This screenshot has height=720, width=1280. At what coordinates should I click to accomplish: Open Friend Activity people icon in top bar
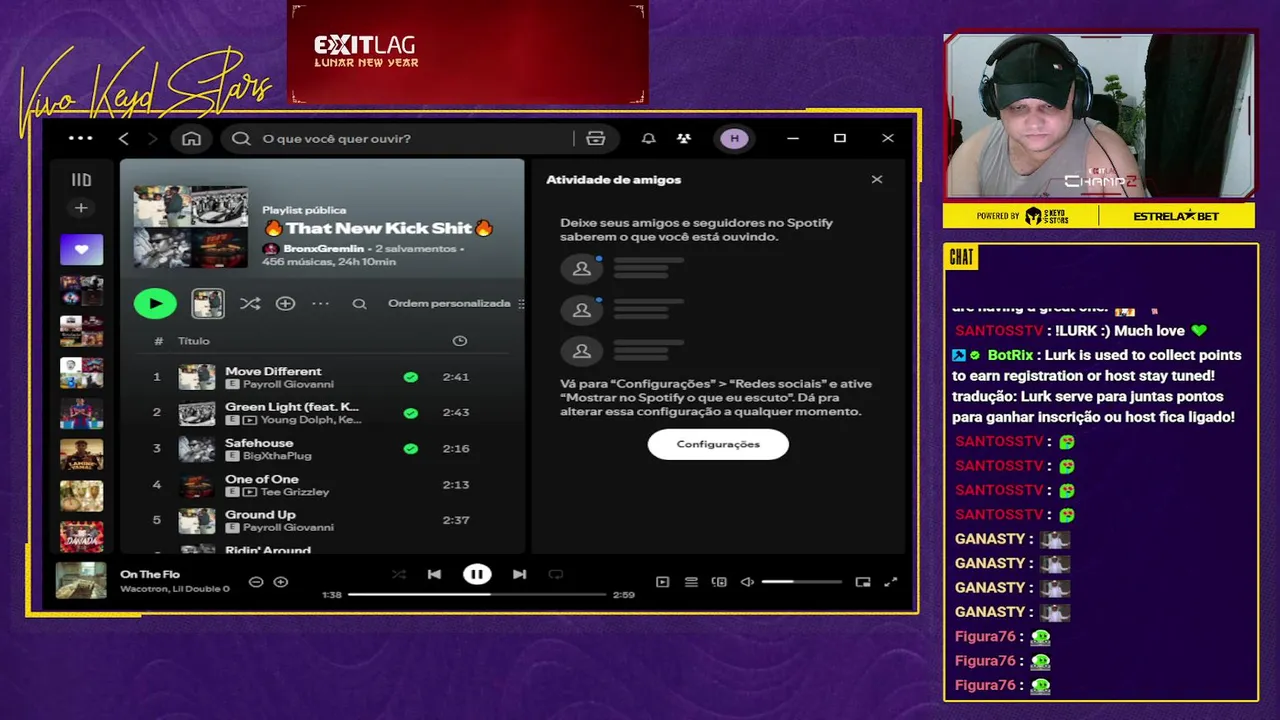[684, 138]
